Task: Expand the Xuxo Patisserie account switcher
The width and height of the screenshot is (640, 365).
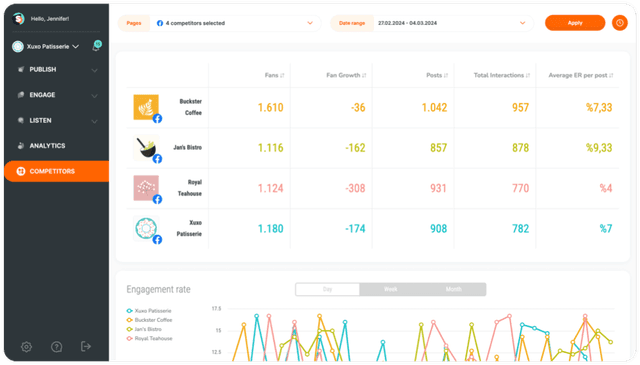Action: (x=76, y=47)
